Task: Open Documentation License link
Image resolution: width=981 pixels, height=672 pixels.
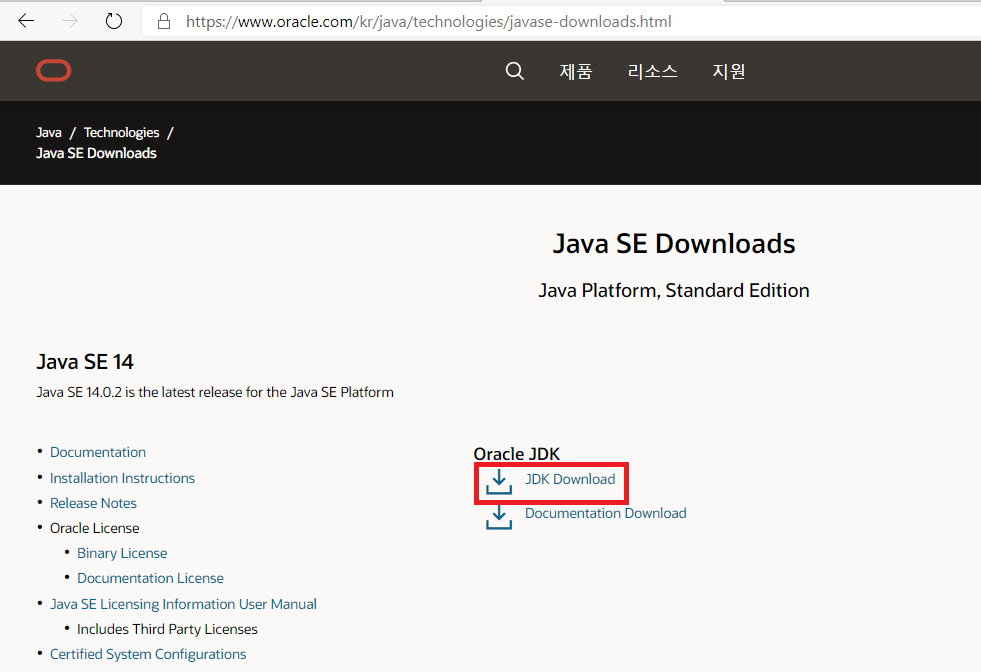Action: coord(150,578)
